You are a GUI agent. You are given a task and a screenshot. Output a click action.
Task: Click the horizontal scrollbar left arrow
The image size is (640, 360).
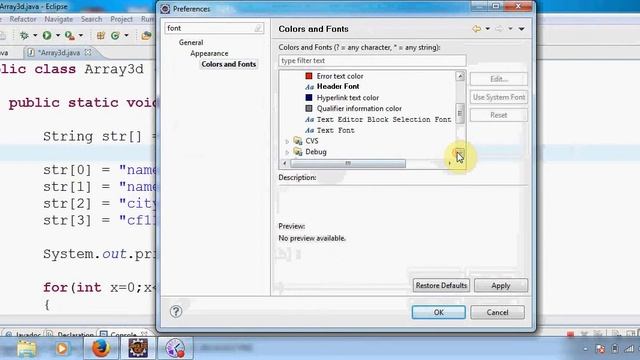click(284, 164)
